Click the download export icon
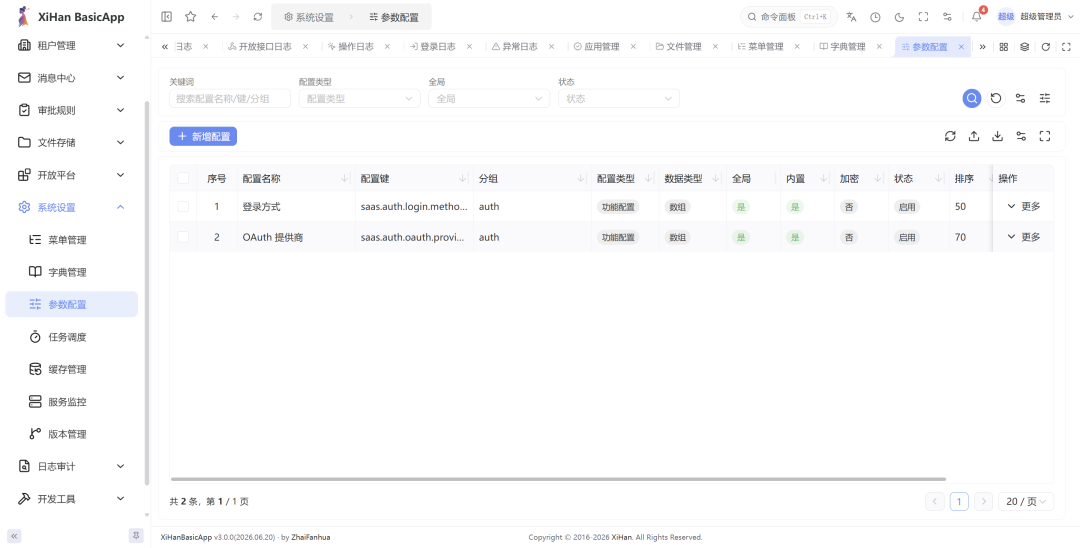The image size is (1080, 548). tap(997, 136)
